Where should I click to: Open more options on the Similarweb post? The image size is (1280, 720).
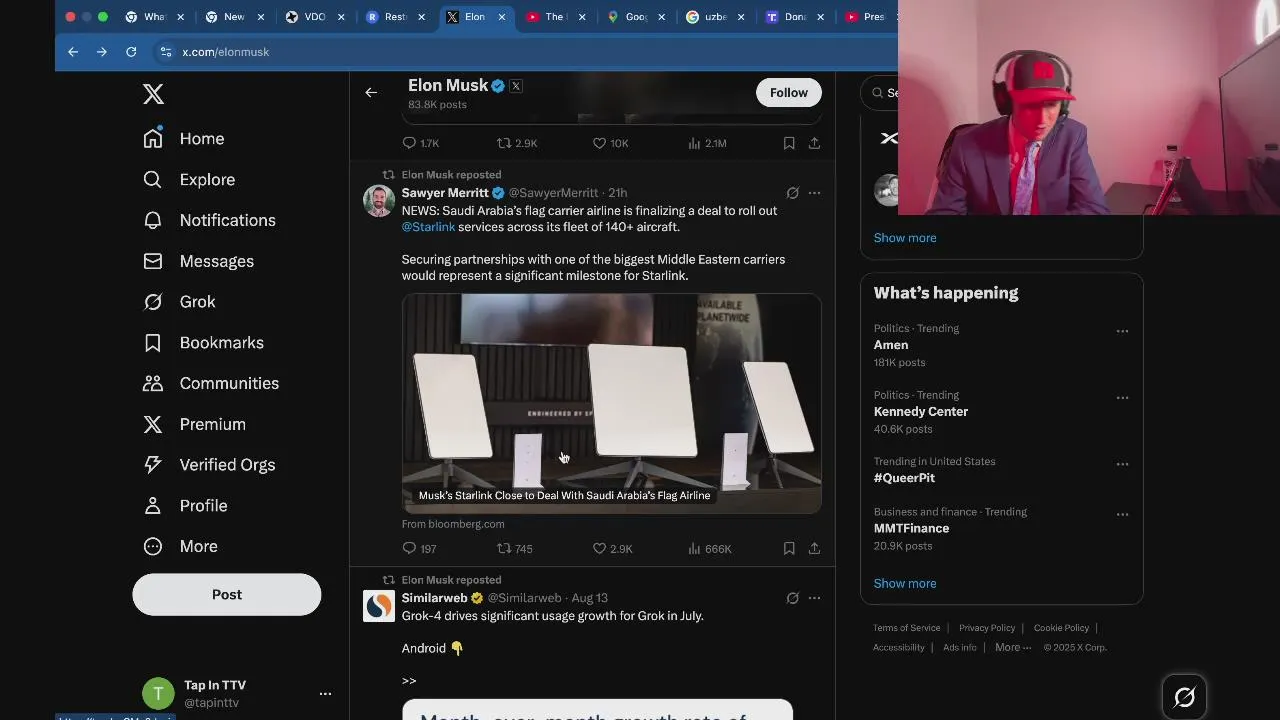pos(814,598)
